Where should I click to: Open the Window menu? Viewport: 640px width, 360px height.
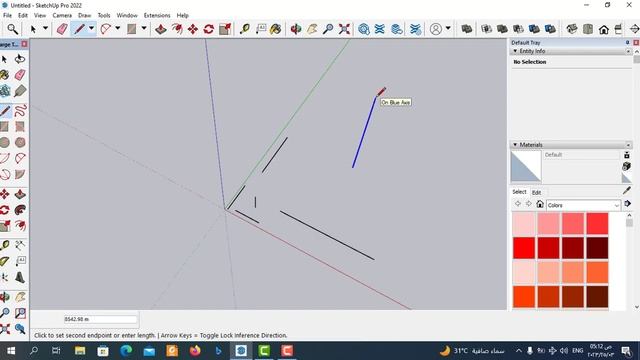(x=127, y=16)
